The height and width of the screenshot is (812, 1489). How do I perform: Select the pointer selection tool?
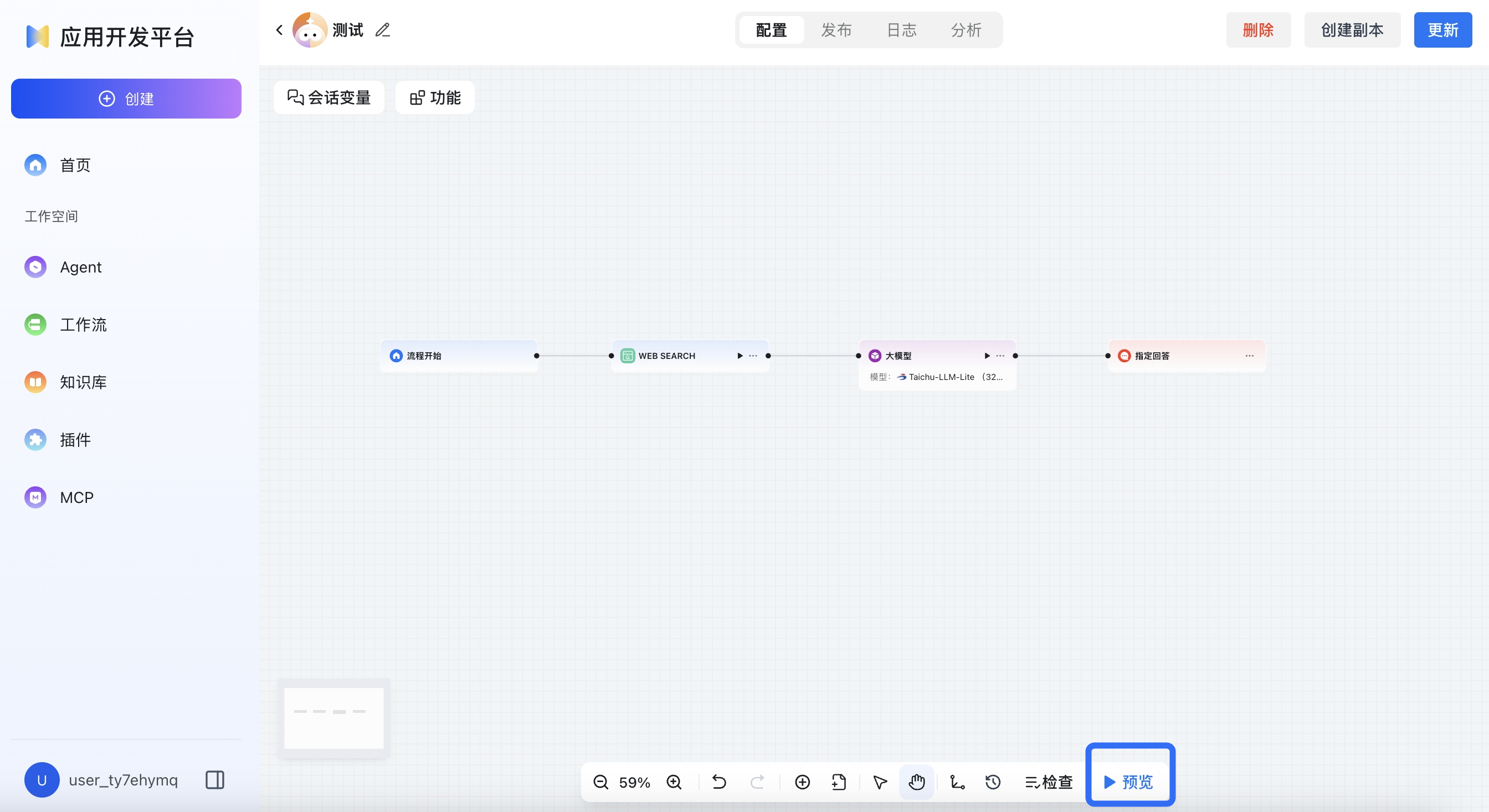click(x=879, y=782)
